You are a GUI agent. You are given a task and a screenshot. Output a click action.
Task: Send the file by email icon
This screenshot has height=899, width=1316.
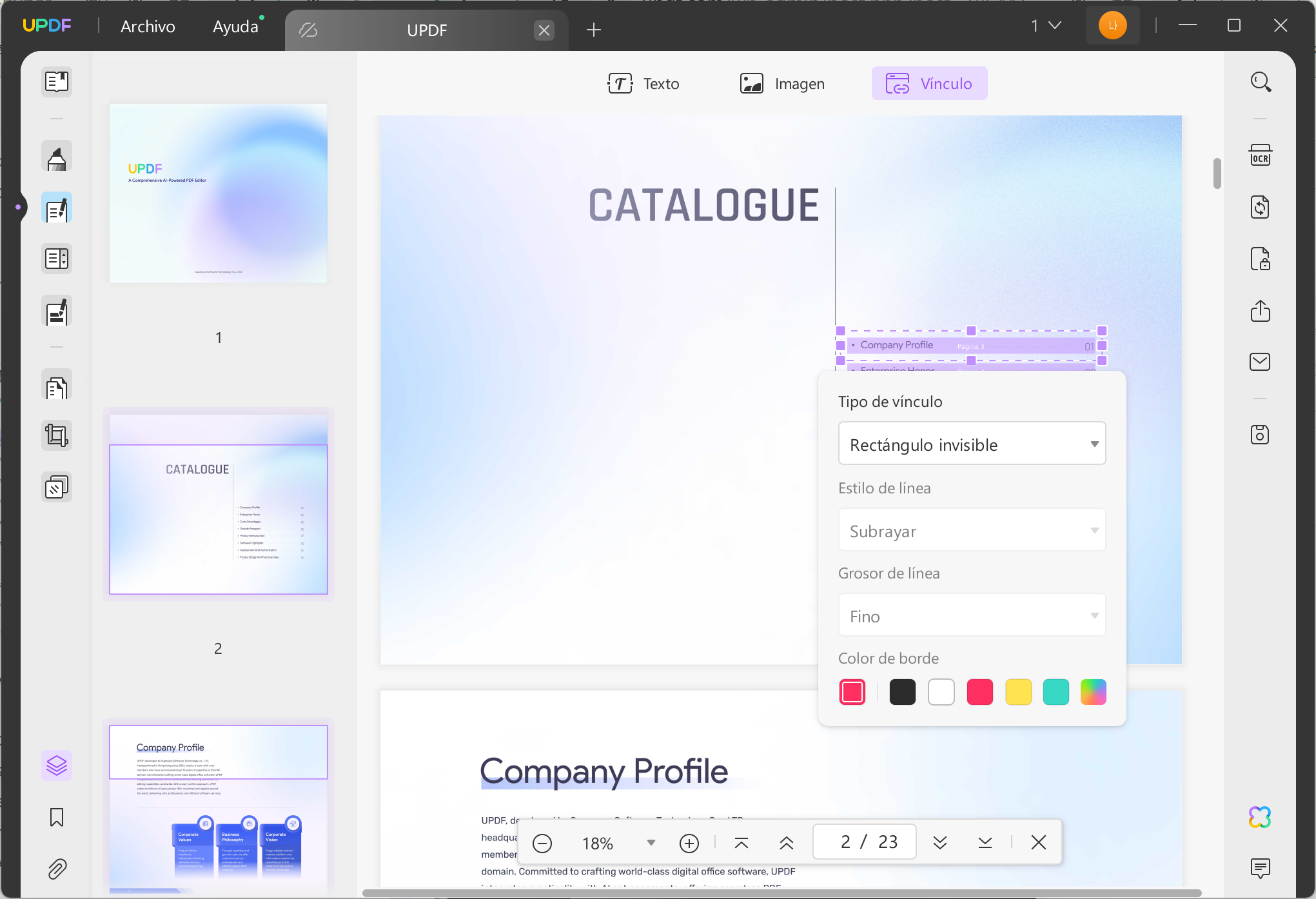click(x=1260, y=362)
